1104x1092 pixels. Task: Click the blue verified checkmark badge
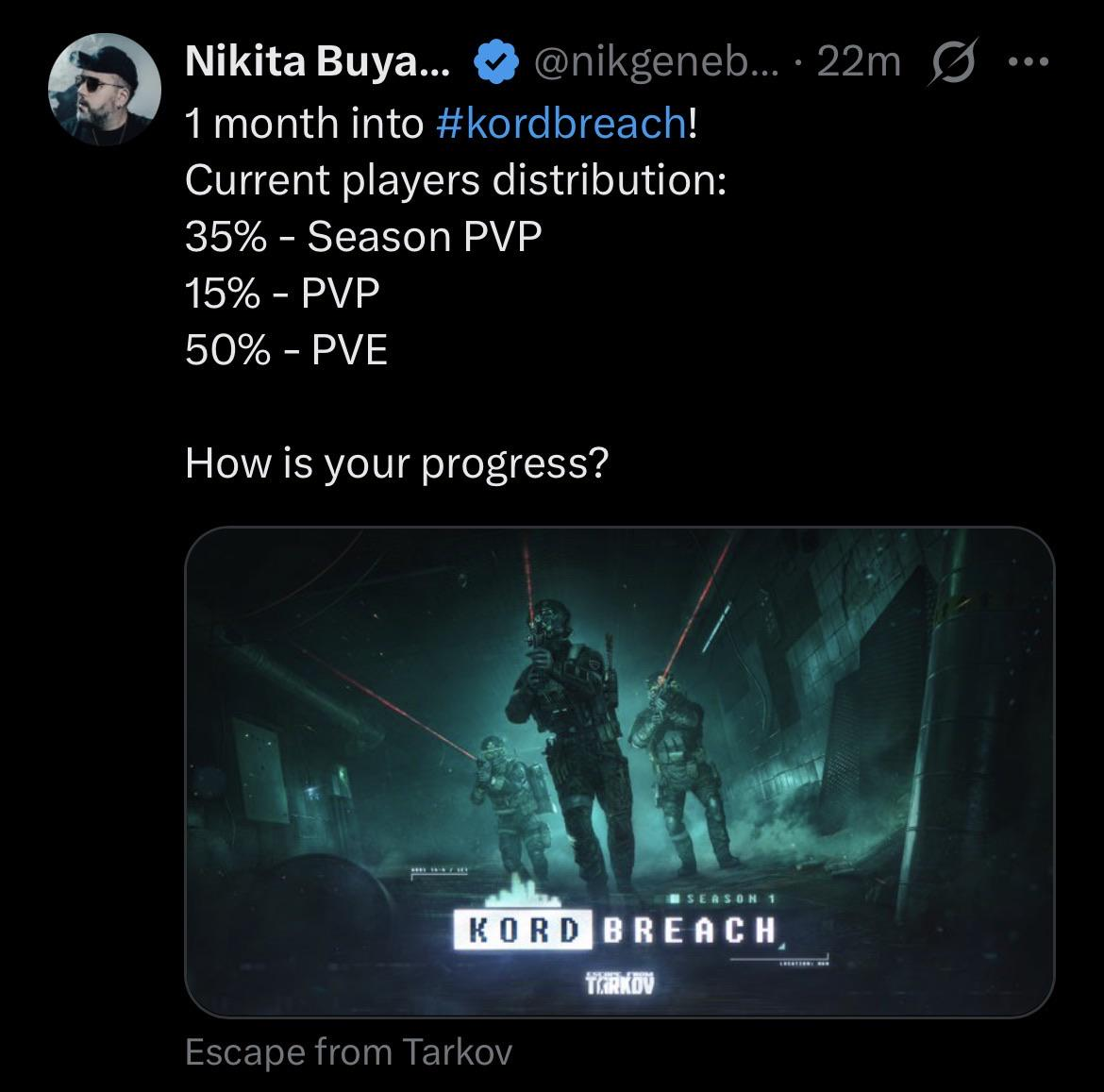pos(496,62)
